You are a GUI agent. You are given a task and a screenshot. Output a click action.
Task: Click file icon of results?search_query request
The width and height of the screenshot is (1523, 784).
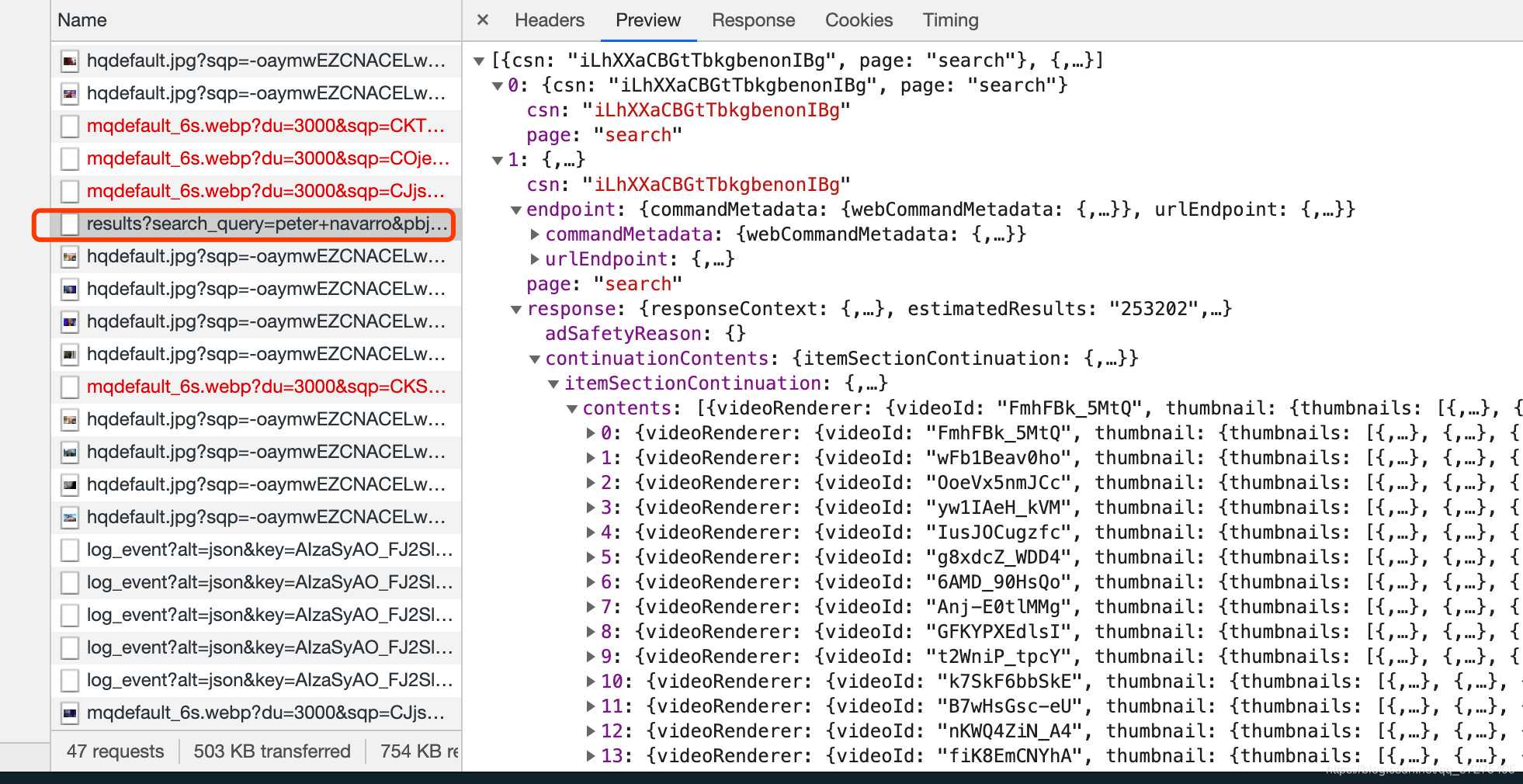click(x=70, y=224)
